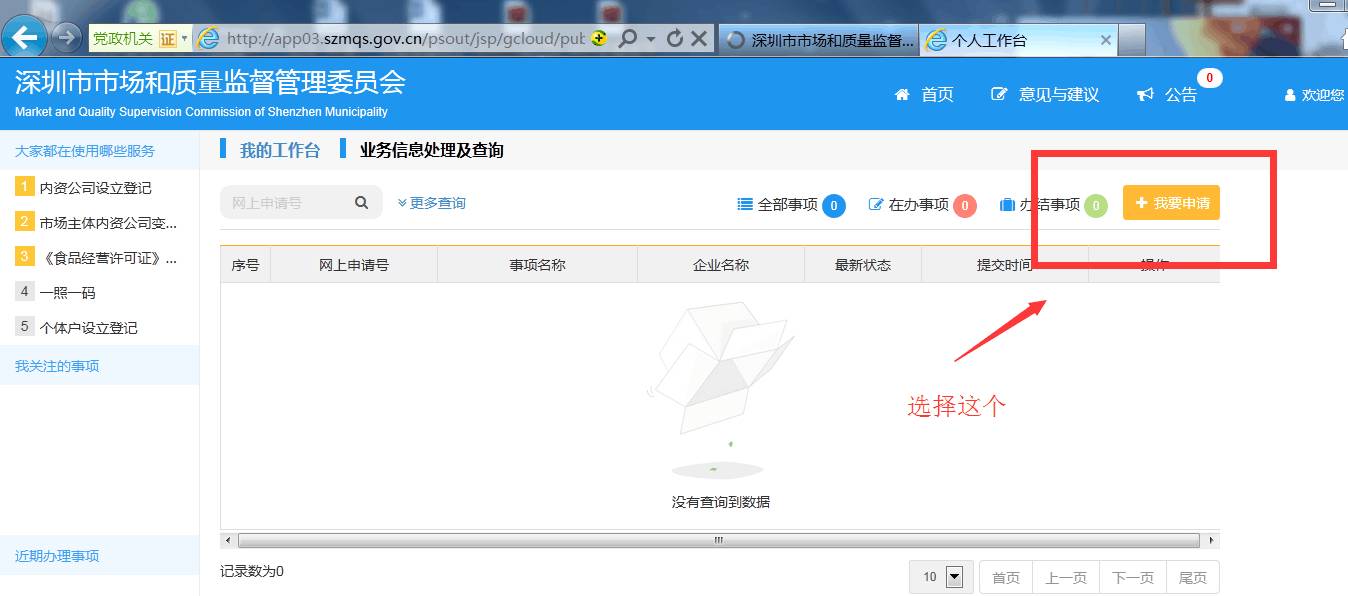This screenshot has width=1348, height=596.
Task: Click 下一页 in the pagination controls
Action: coord(1132,576)
